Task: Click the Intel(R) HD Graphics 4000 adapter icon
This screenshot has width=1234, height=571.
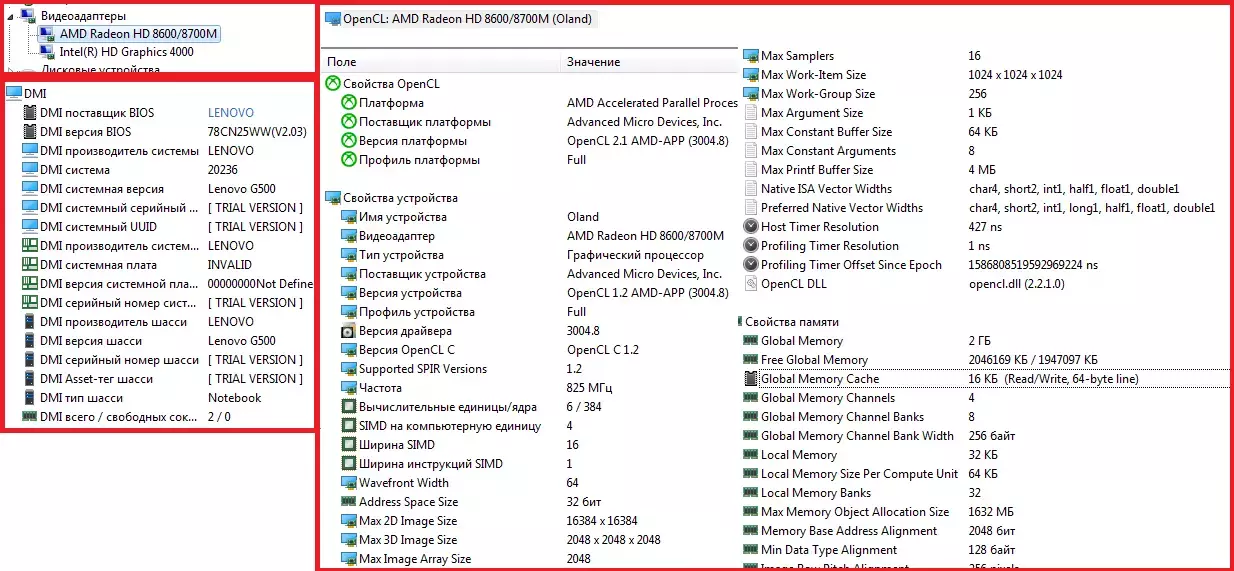Action: (x=47, y=52)
